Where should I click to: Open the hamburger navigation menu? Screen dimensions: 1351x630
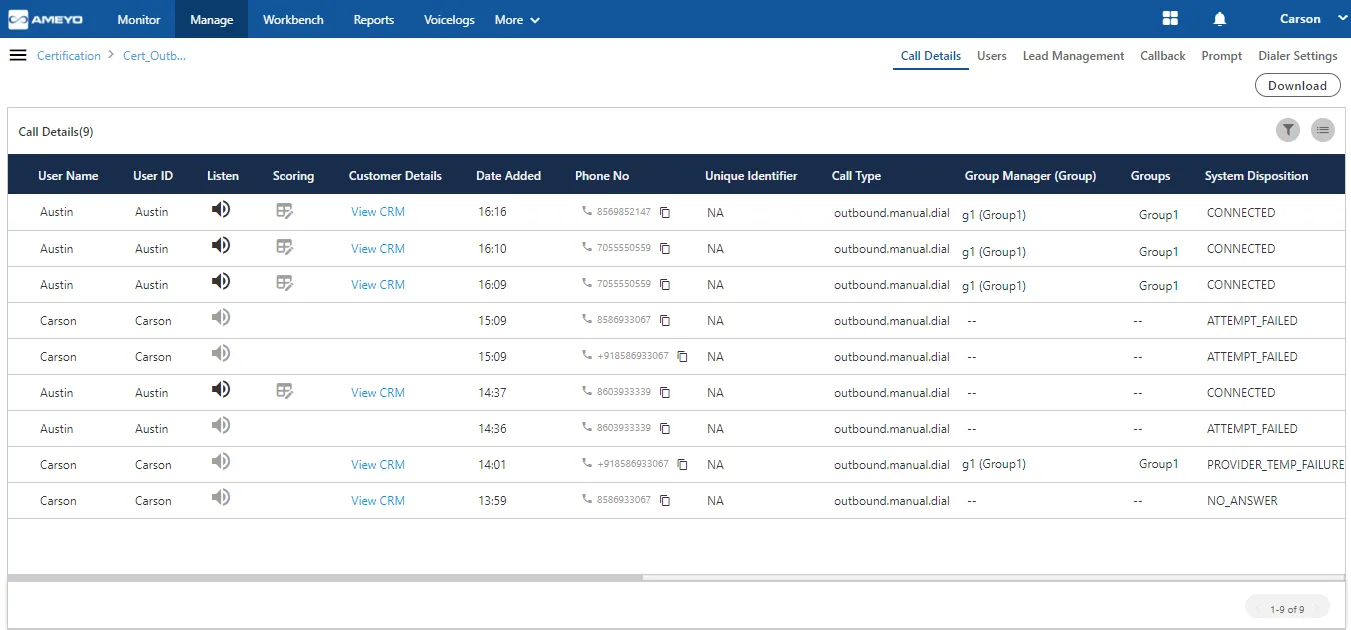click(18, 55)
